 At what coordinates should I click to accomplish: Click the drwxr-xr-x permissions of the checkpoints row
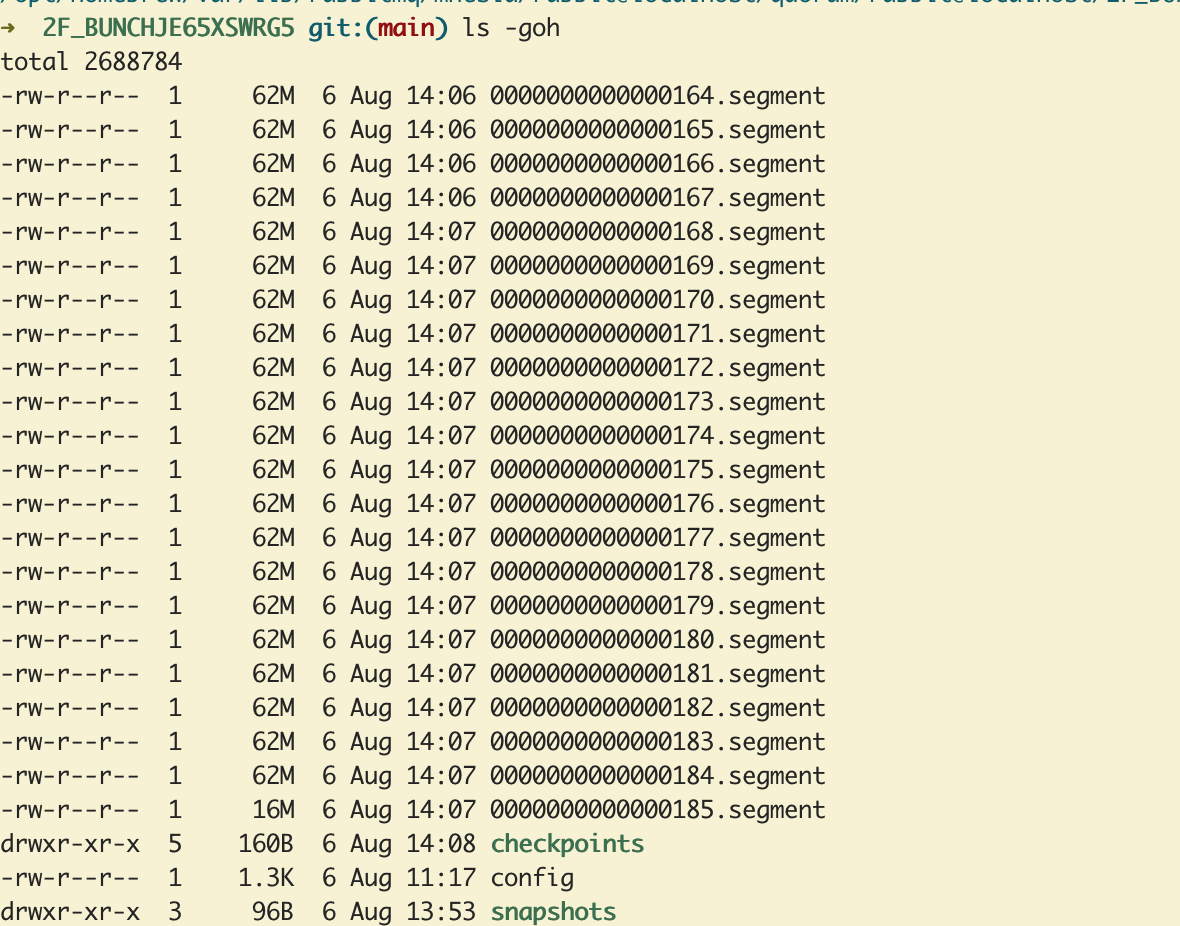click(x=70, y=844)
